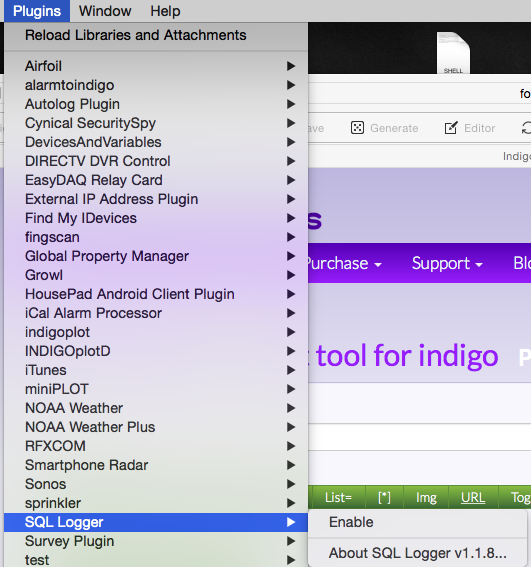531x567 pixels.
Task: Open HousePad Android Client Plugin submenu
Action: 156,294
